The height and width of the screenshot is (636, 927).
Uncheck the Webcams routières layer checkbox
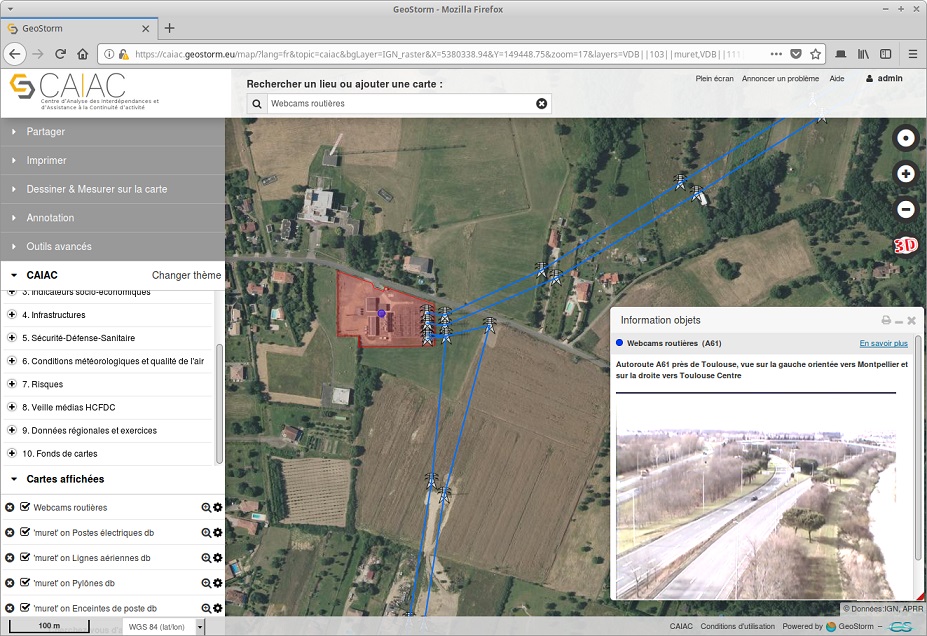[25, 507]
